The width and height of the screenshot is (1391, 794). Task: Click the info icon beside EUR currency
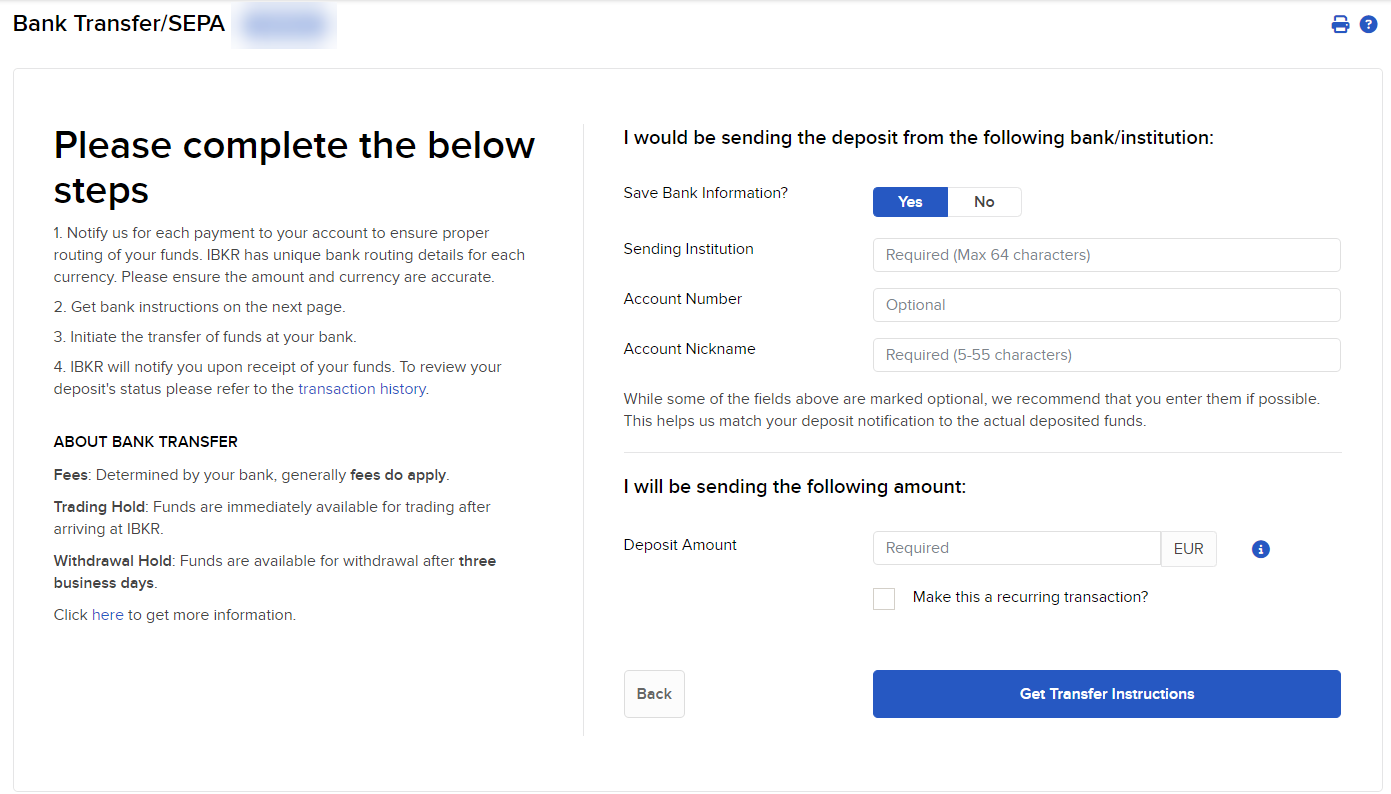tap(1261, 549)
